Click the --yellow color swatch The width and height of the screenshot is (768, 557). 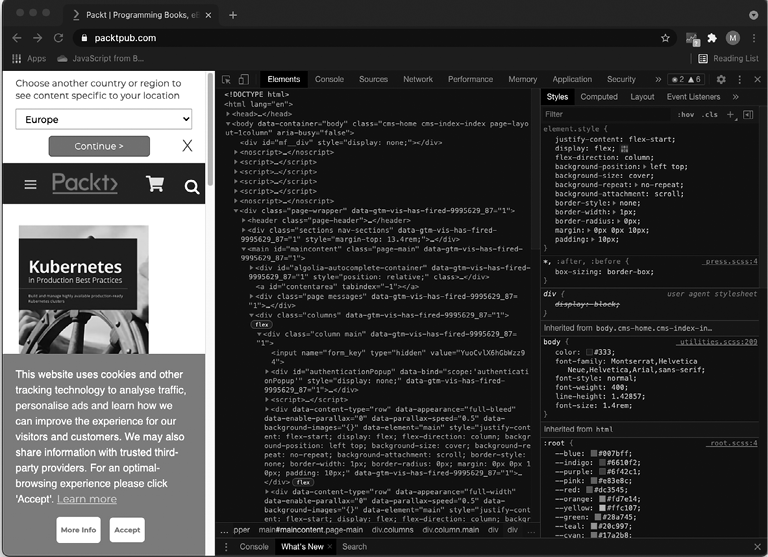(603, 507)
